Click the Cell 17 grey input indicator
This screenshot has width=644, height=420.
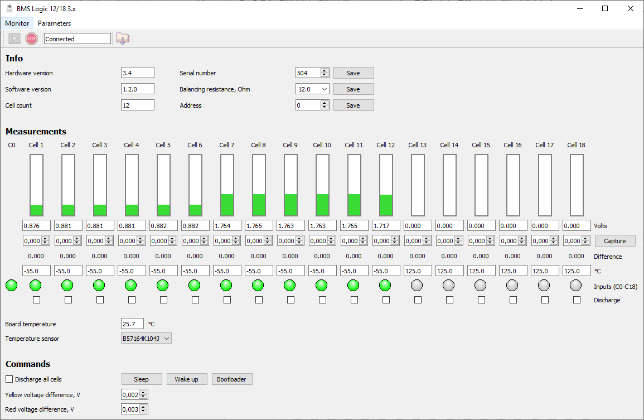pyautogui.click(x=544, y=285)
